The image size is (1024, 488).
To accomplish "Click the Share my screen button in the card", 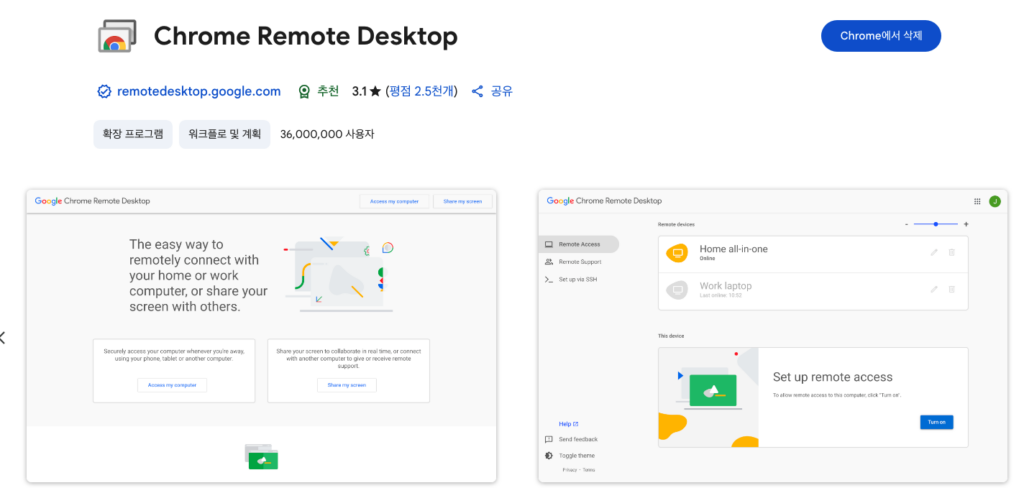I will (347, 385).
